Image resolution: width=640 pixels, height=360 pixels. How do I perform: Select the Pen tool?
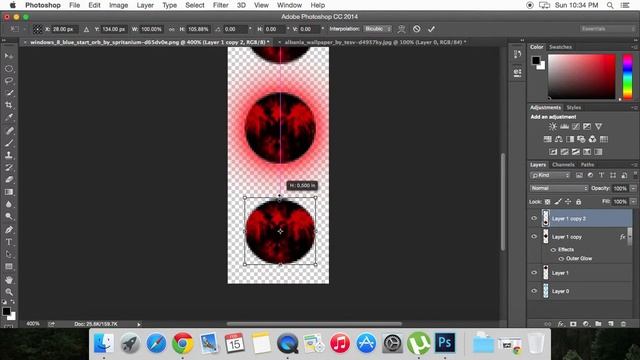tap(9, 230)
